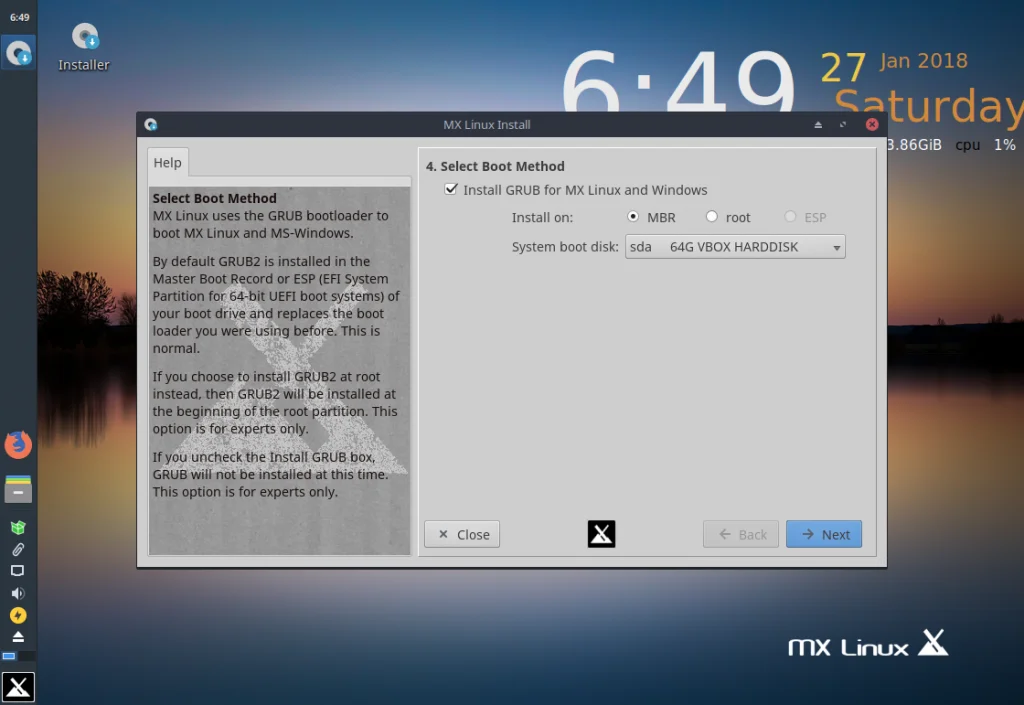
Task: Click the '4. Select Boot Method' heading
Action: point(495,166)
